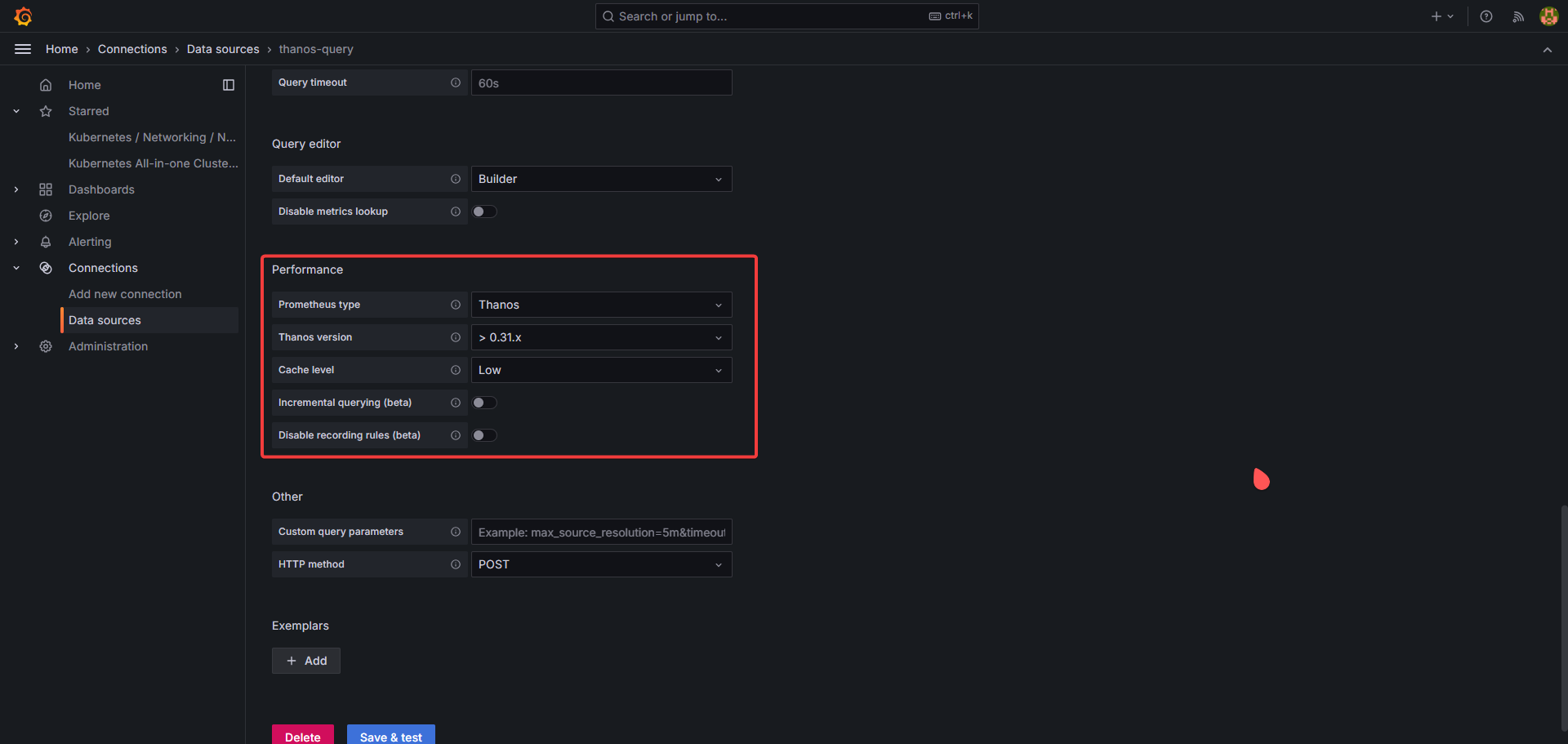Screen dimensions: 1568x744
Task: Click the Delete button
Action: [x=302, y=736]
